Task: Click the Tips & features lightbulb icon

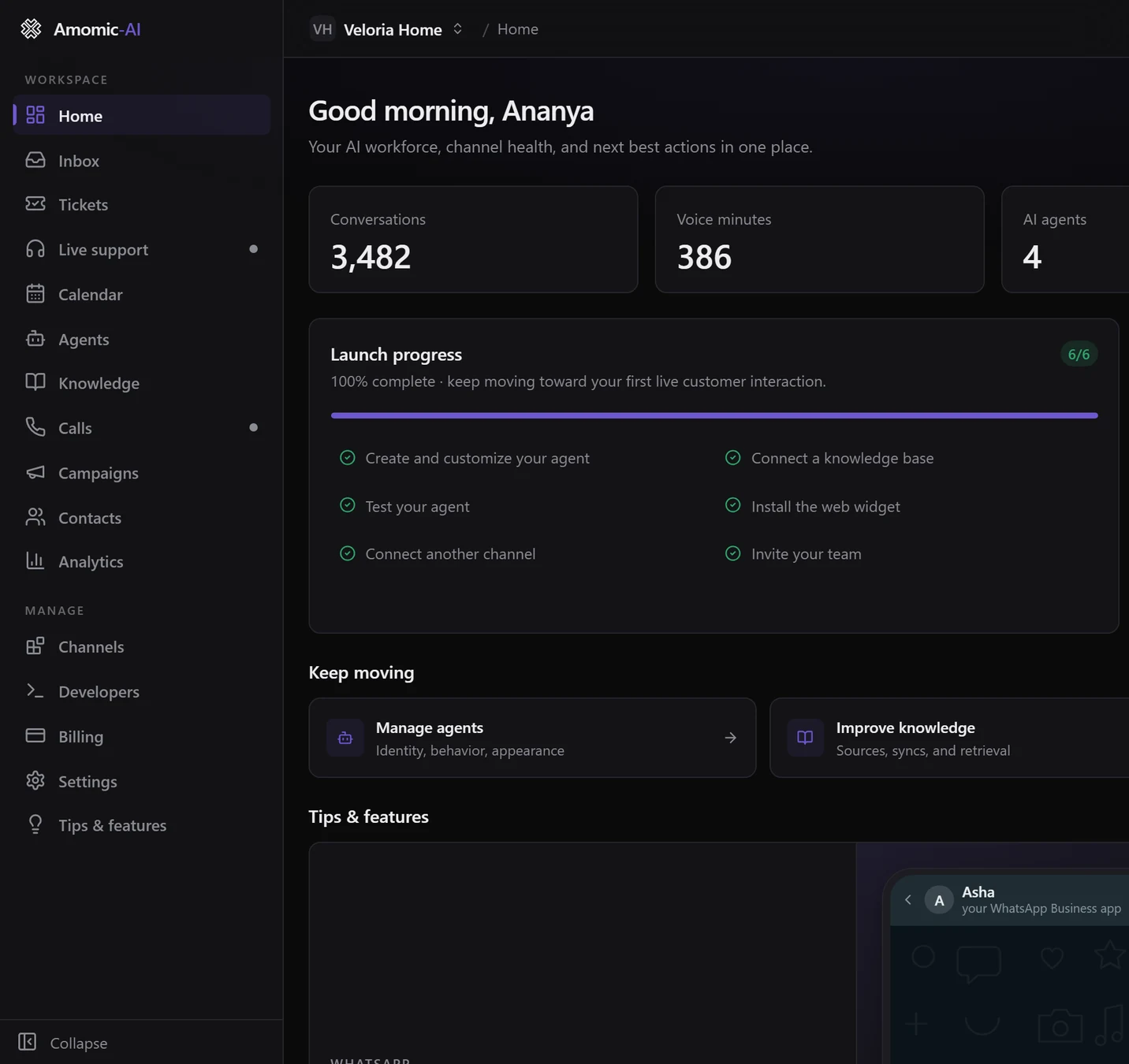Action: tap(35, 825)
